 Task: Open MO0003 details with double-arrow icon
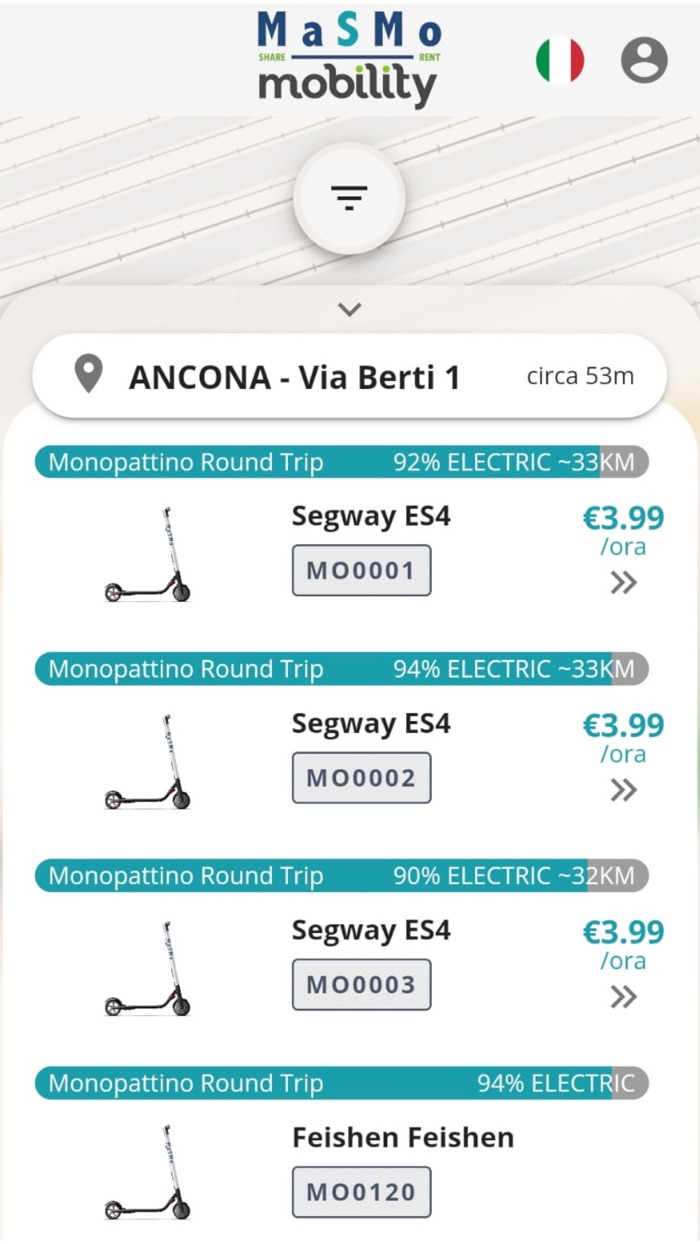(624, 997)
